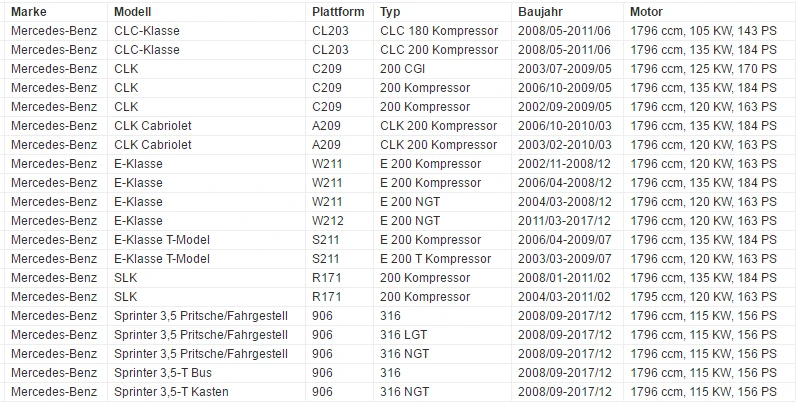Click the Sprinter 3,5-T Kasten cell

(206, 392)
